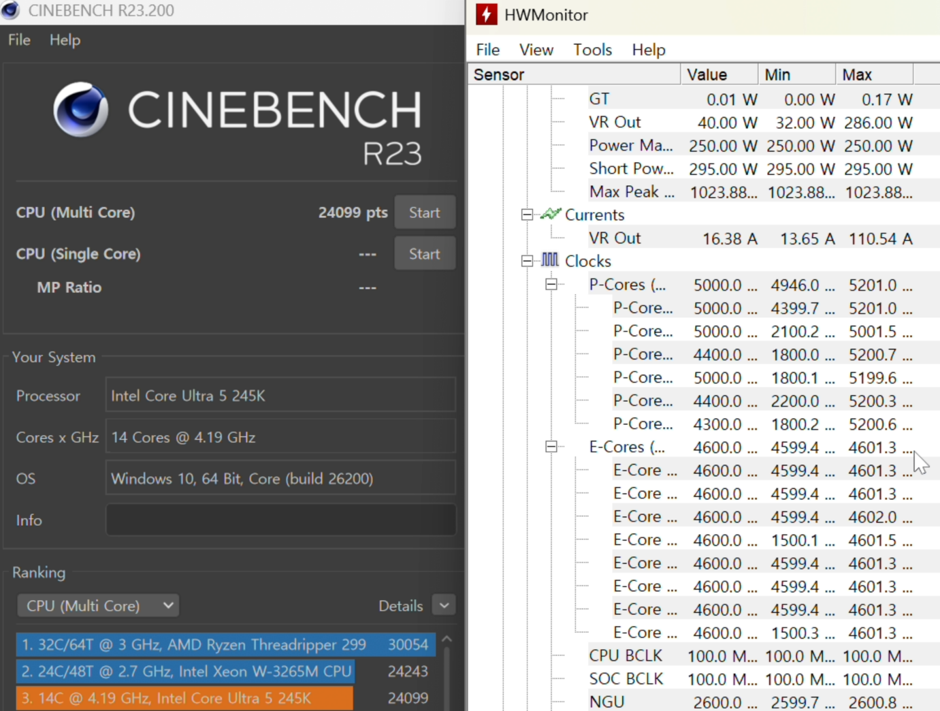Click the ranking list scroll up arrow
Viewport: 940px width, 711px height.
click(447, 639)
